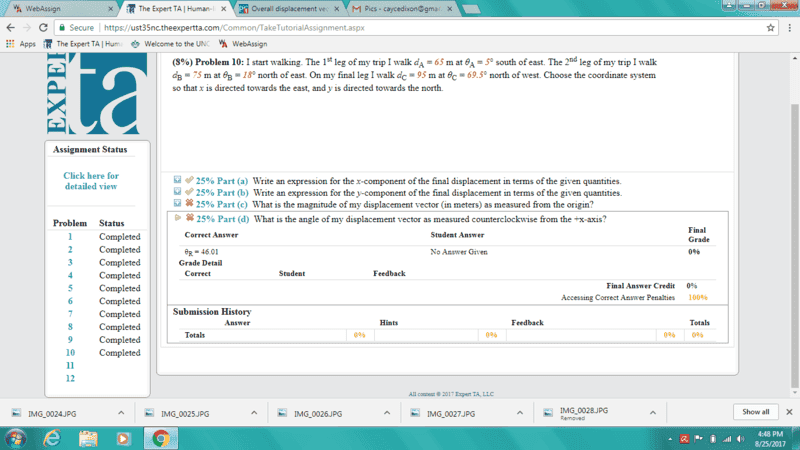
Task: Collapse Part (d) with the arrow
Action: (x=178, y=218)
